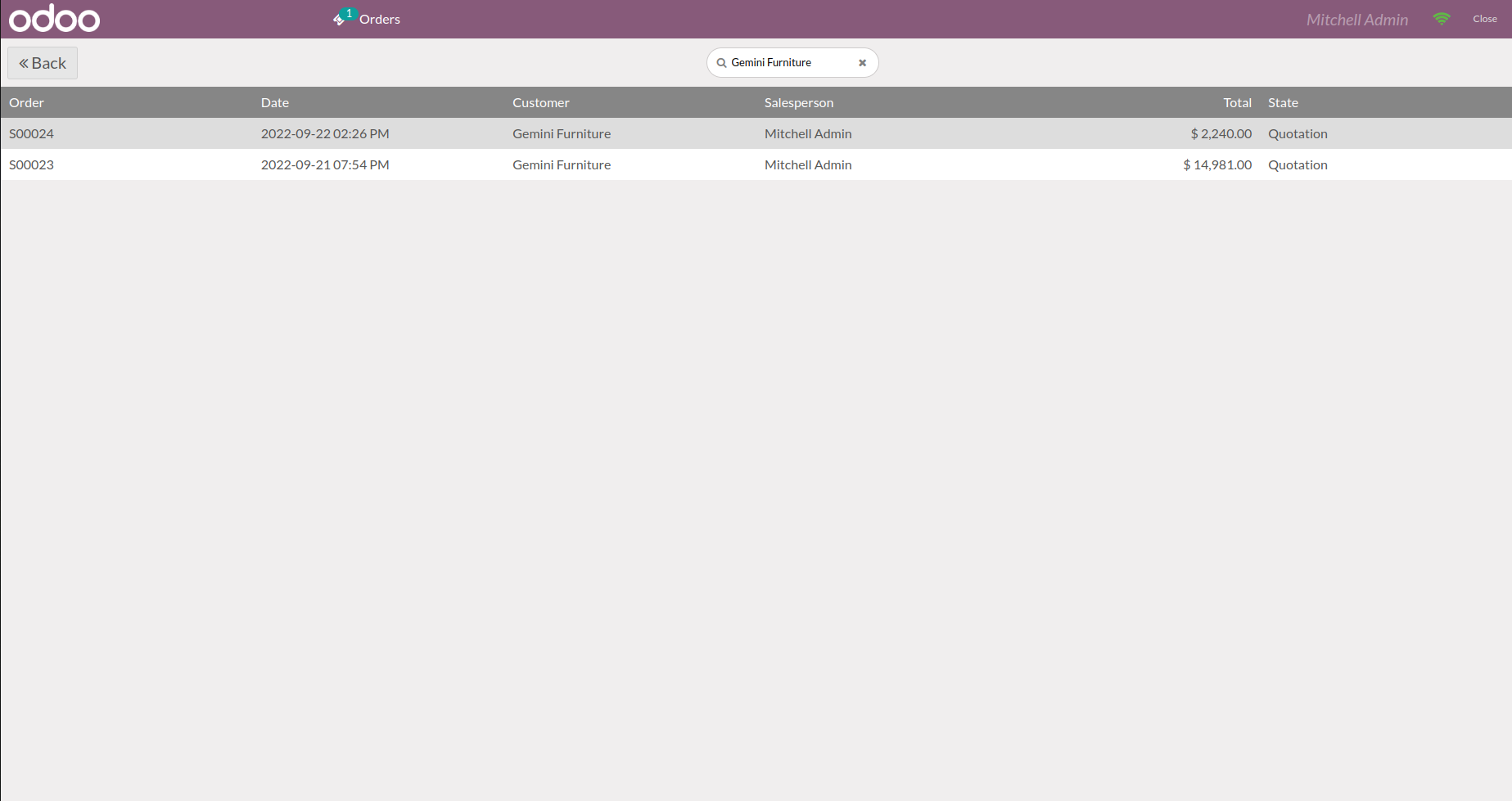The image size is (1512, 801).
Task: Click the Customer column header
Action: [540, 102]
